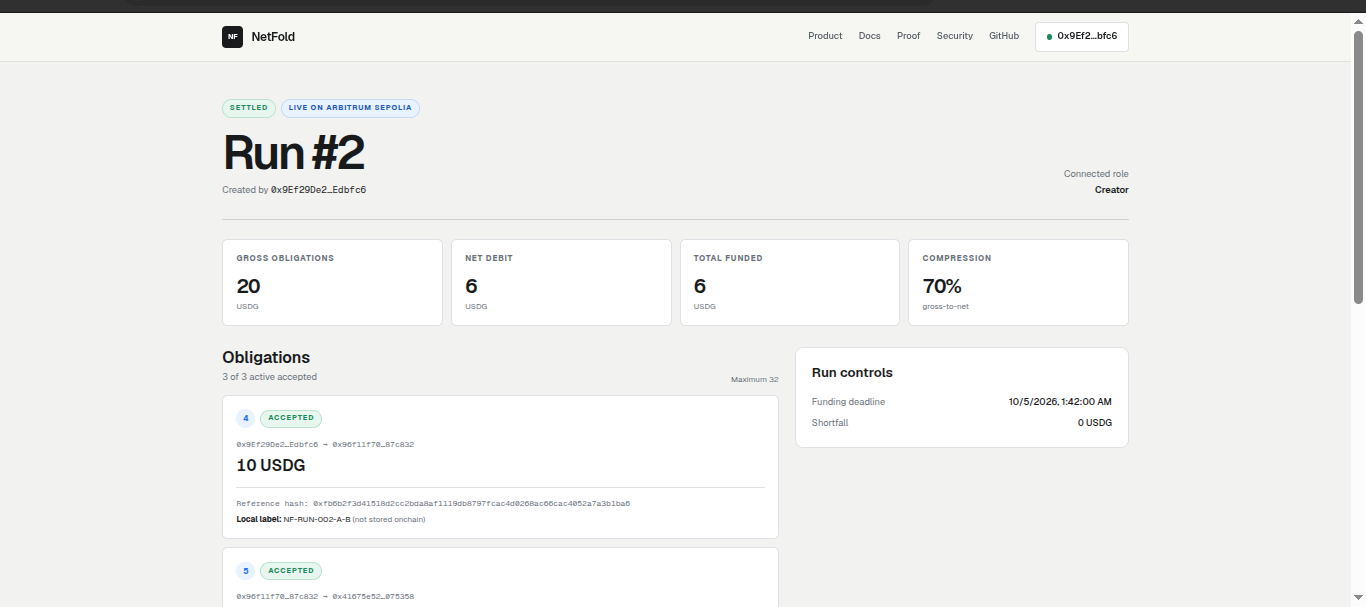Click the connected wallet button 0x9Ef2…bfc6
Image resolution: width=1366 pixels, height=607 pixels.
[x=1081, y=36]
